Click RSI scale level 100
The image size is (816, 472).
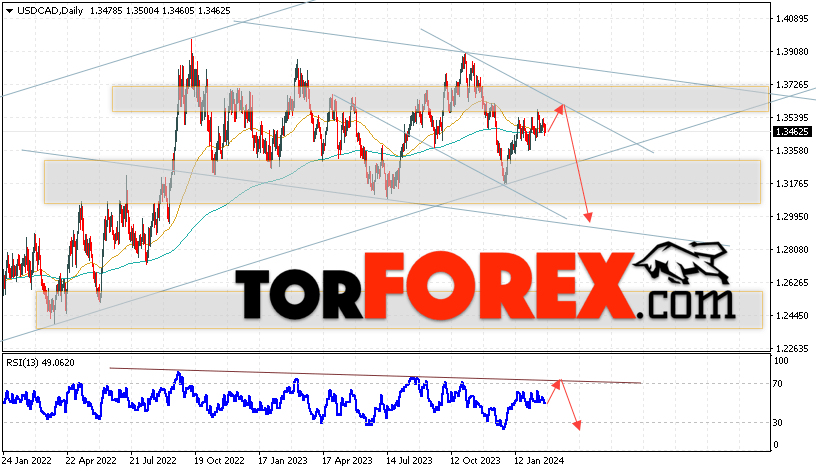pos(781,361)
